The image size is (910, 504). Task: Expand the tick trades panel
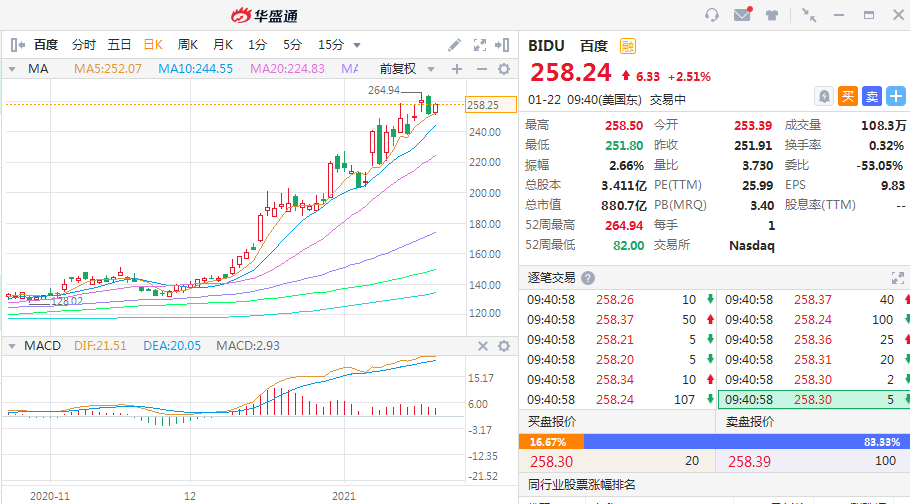click(897, 278)
